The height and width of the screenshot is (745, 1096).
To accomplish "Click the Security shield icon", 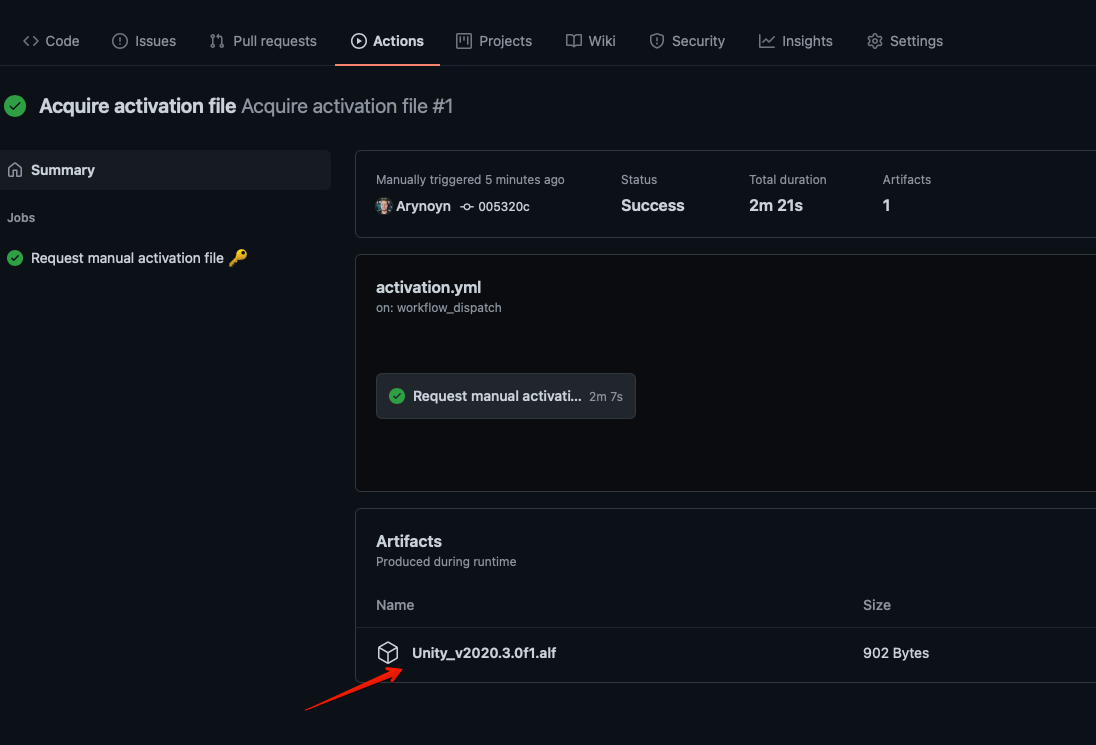I will pos(656,41).
